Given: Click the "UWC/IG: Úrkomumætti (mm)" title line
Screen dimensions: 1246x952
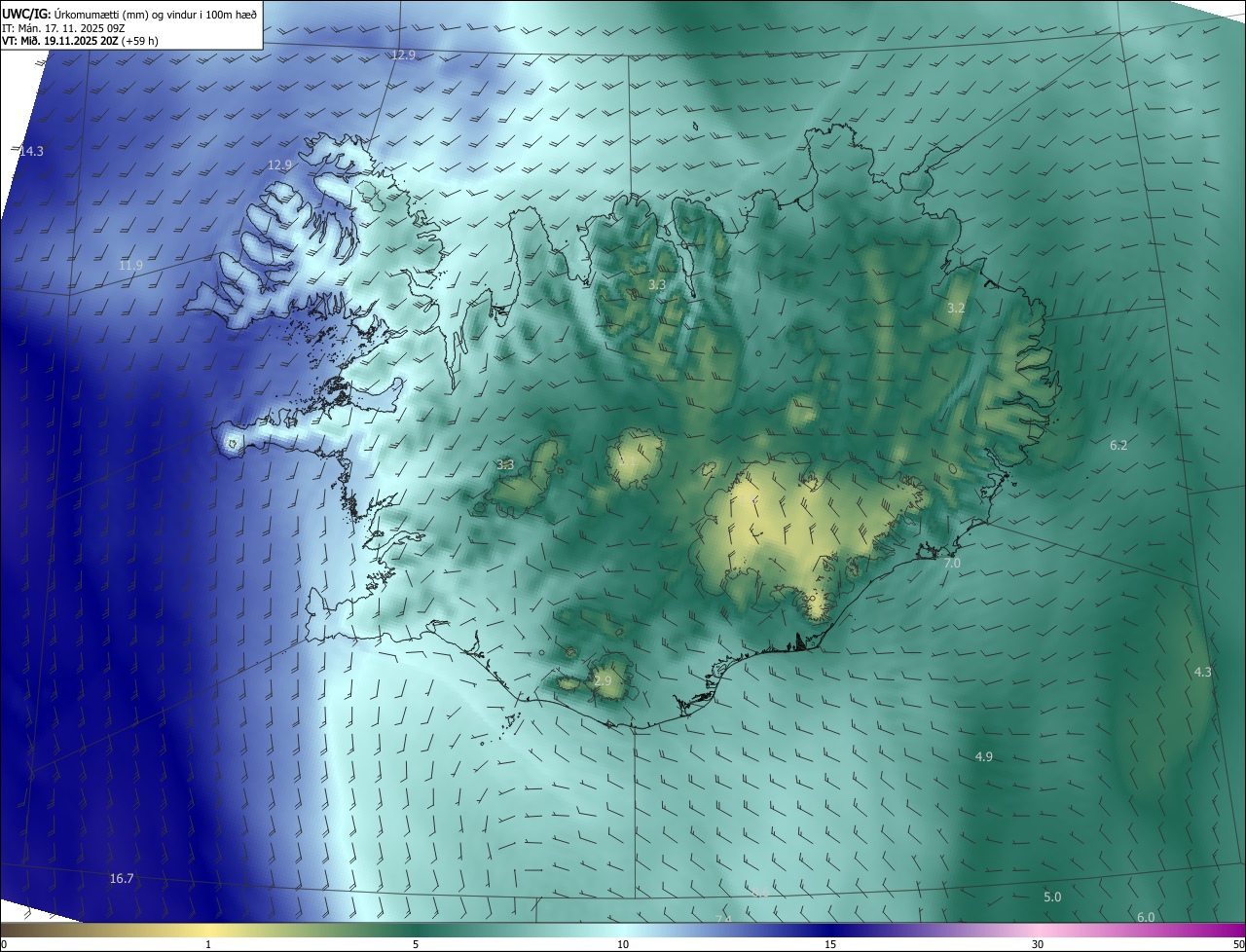Looking at the screenshot, I should [x=130, y=14].
